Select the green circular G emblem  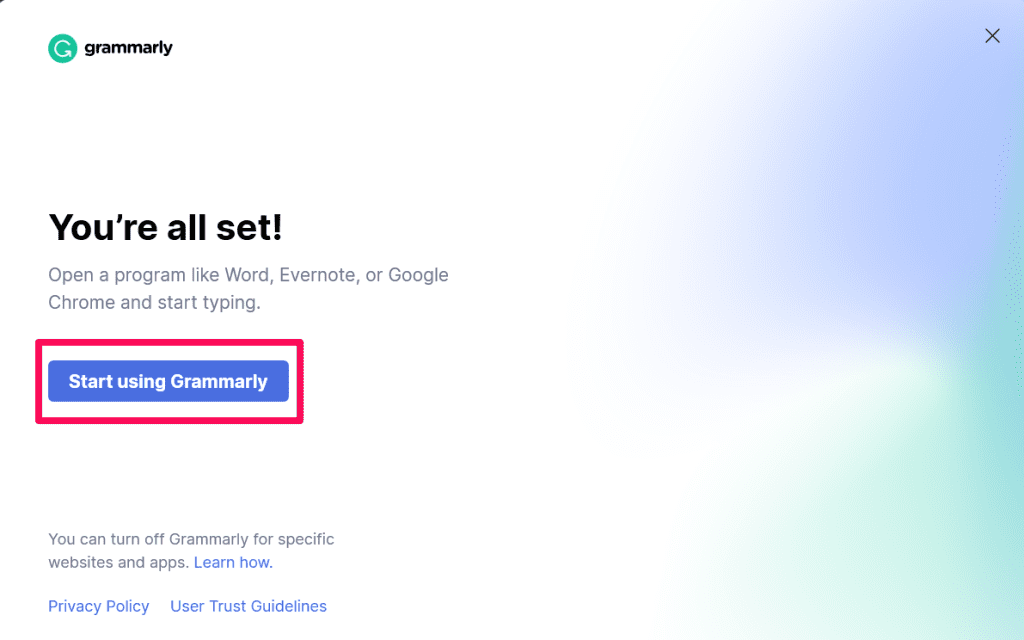click(62, 47)
